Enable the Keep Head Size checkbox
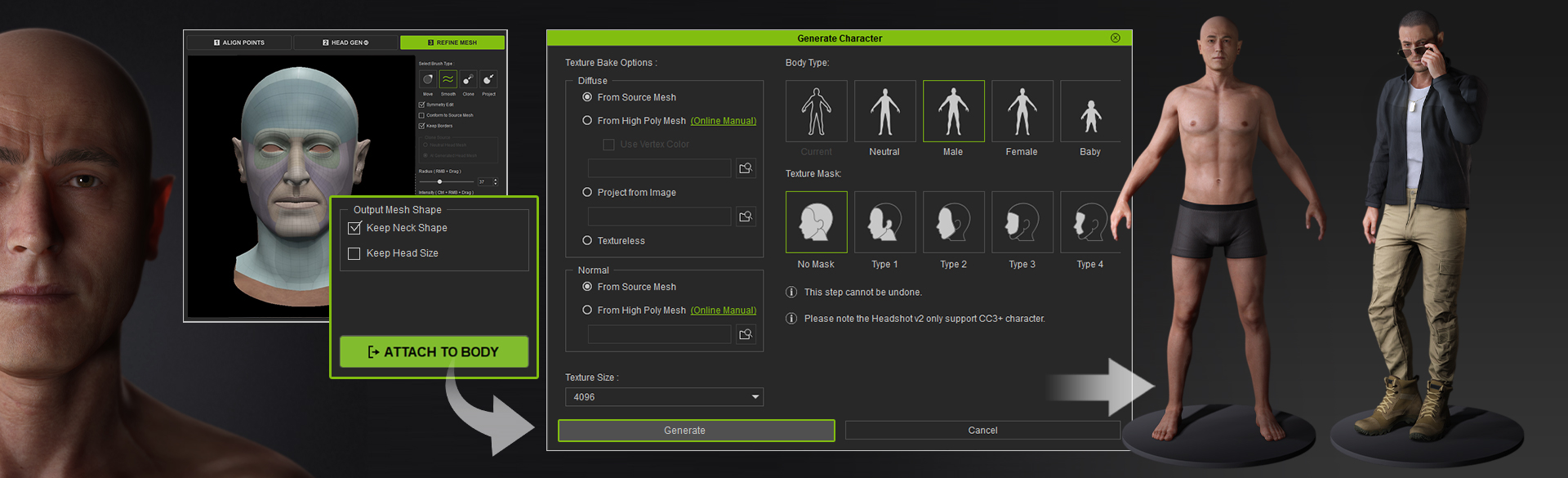Viewport: 1568px width, 478px height. click(x=354, y=254)
